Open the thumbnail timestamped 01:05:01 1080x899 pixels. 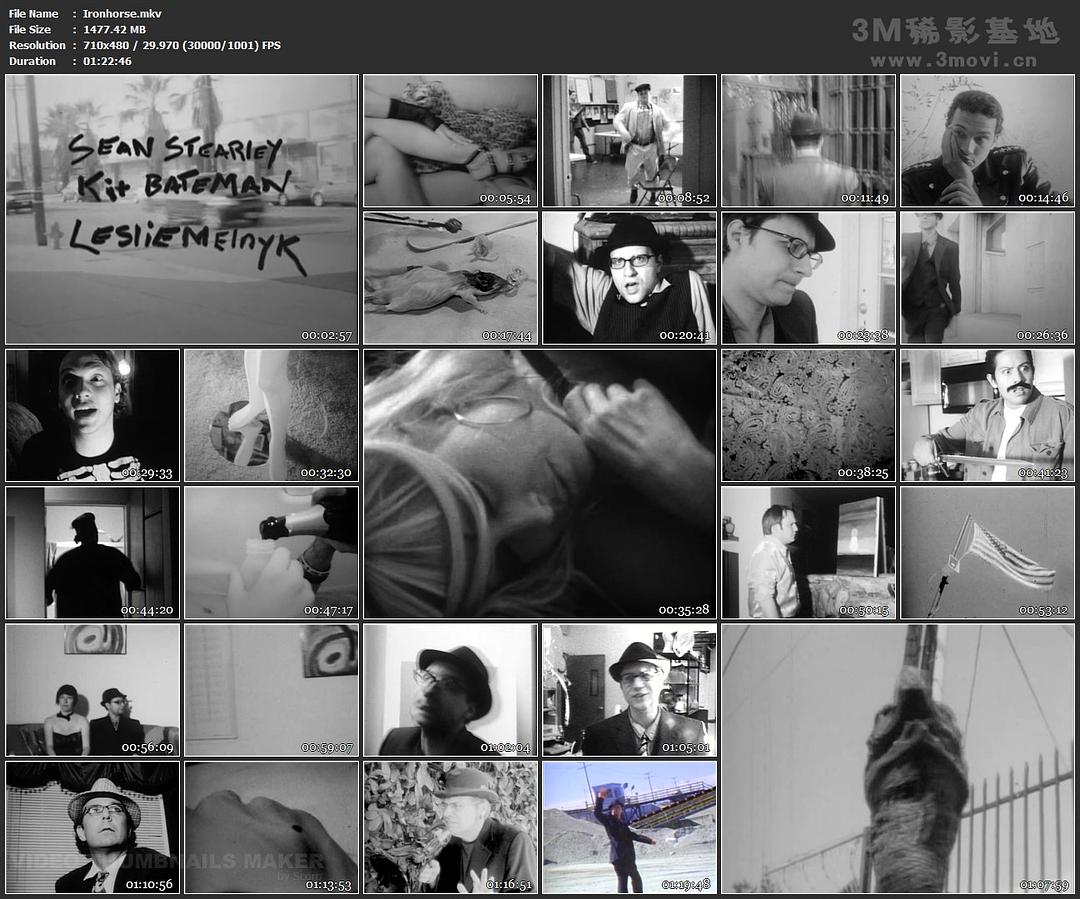(x=629, y=690)
